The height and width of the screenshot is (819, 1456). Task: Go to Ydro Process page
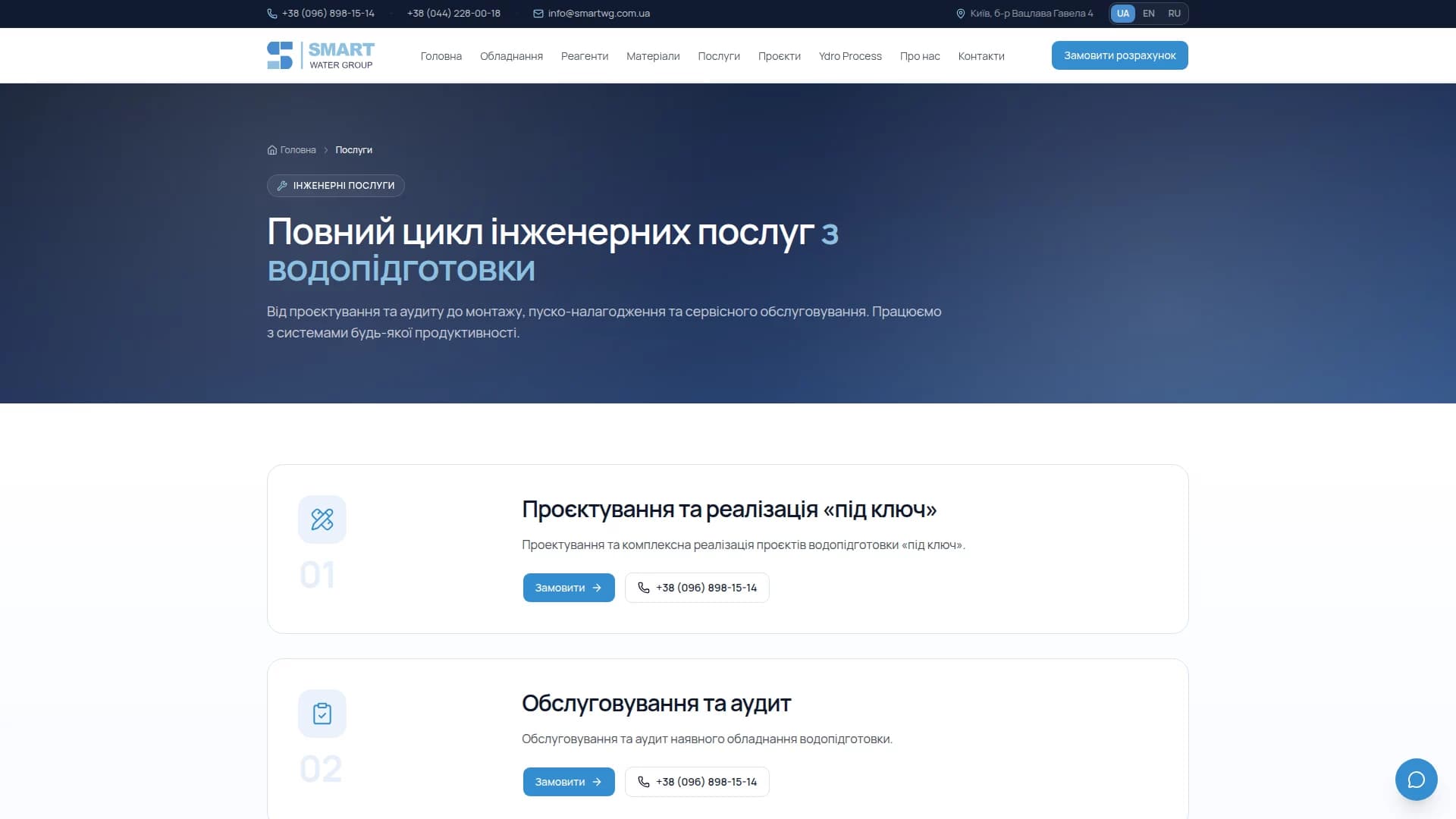(850, 56)
